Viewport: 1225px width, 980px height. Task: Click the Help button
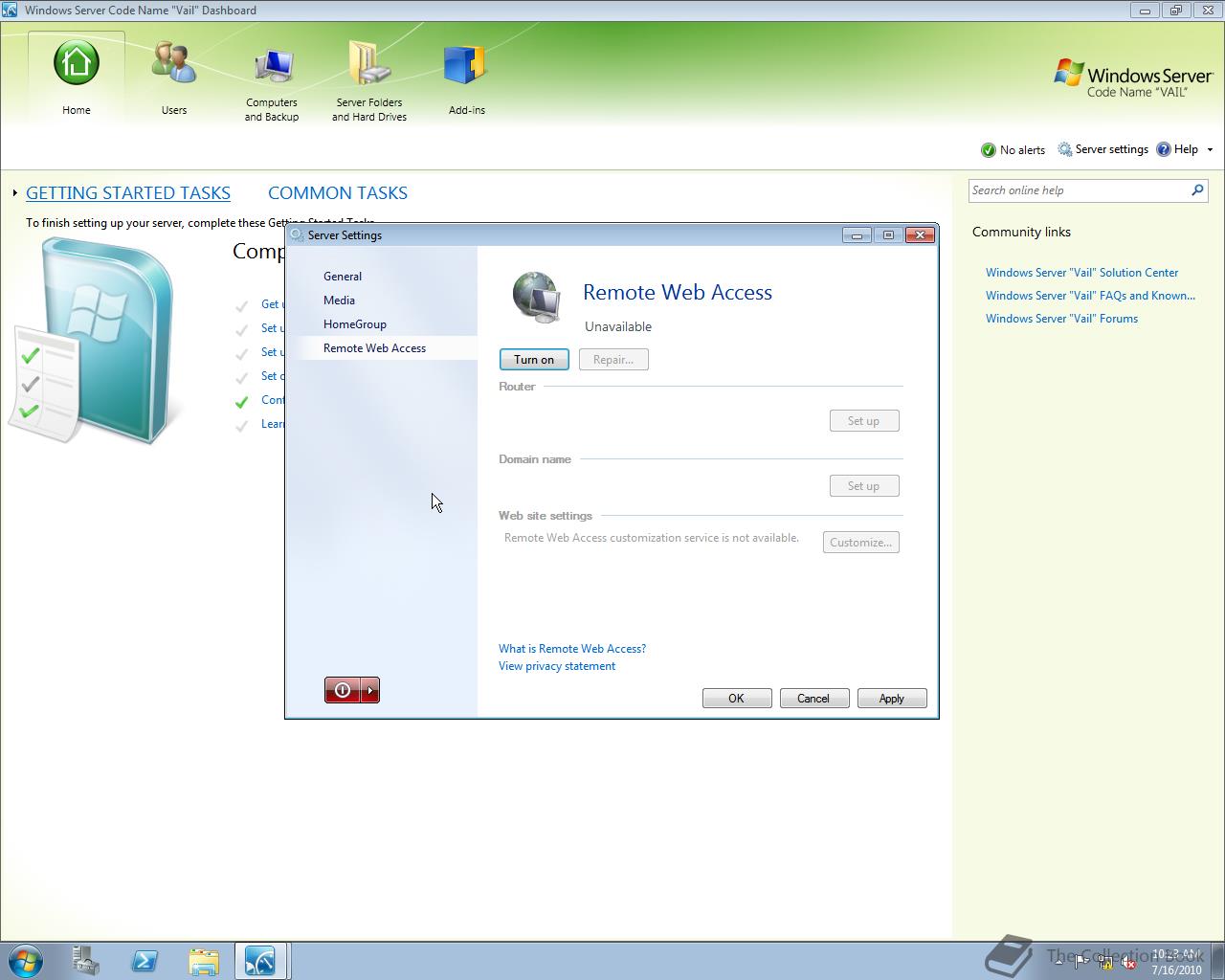pyautogui.click(x=1177, y=149)
